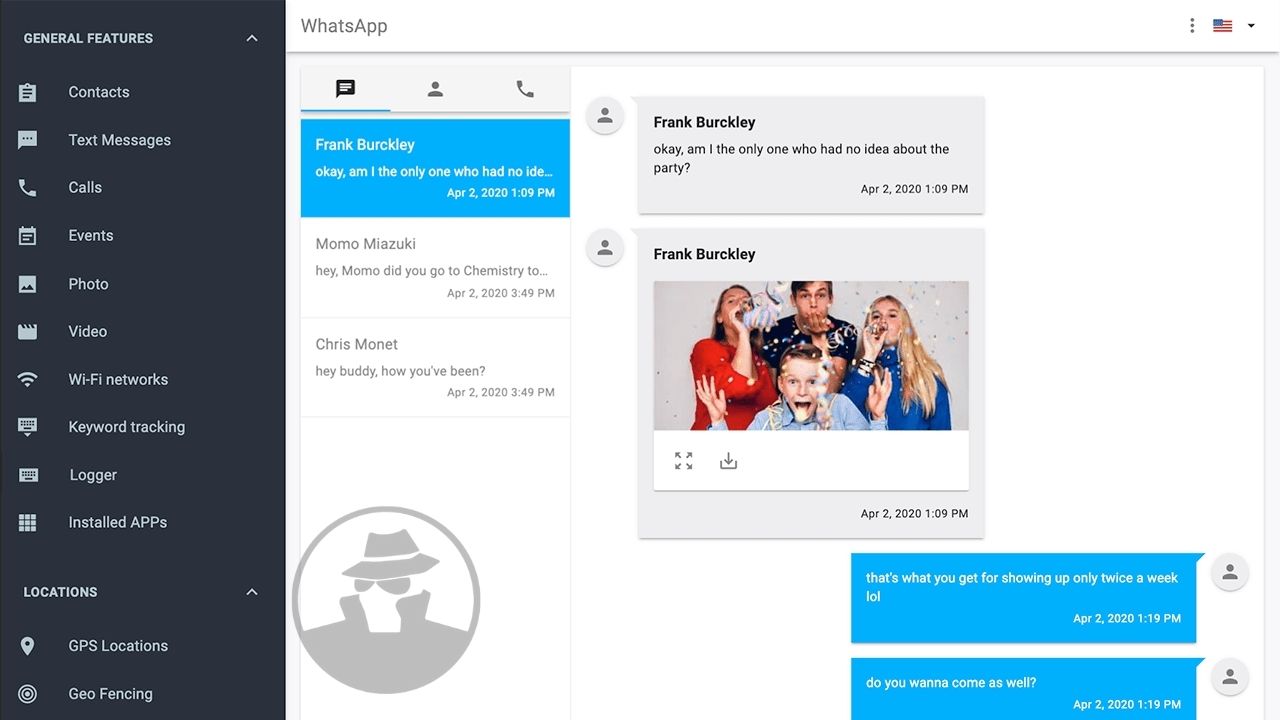
Task: Switch to the WhatsApp contacts tab
Action: (x=435, y=89)
